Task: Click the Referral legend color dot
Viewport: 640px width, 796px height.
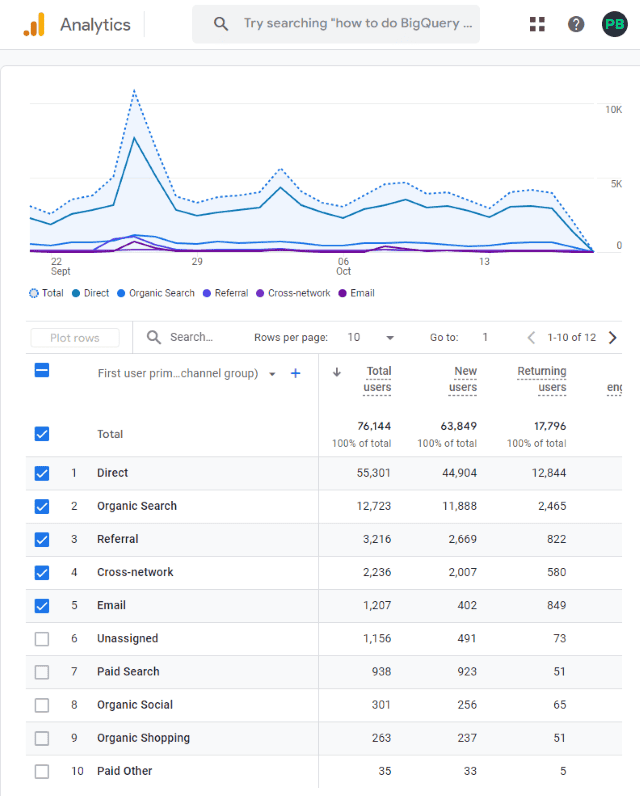Action: click(207, 293)
